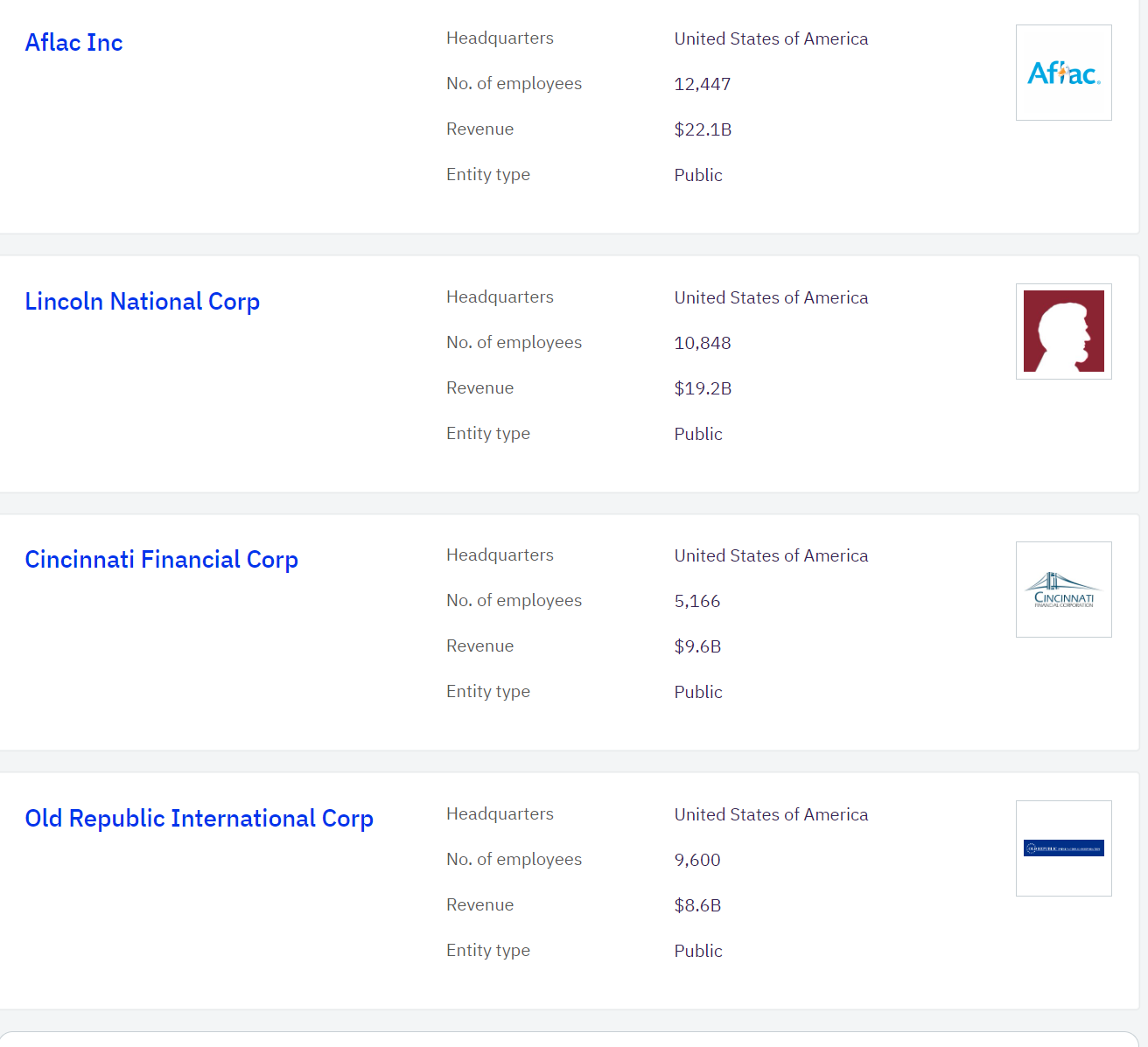Select the $8.6B revenue figure
Screen dimensions: 1148x1047
697,905
